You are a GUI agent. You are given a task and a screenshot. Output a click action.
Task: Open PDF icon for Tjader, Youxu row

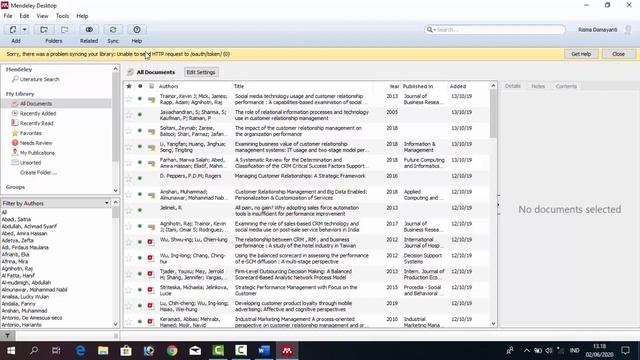[150, 274]
